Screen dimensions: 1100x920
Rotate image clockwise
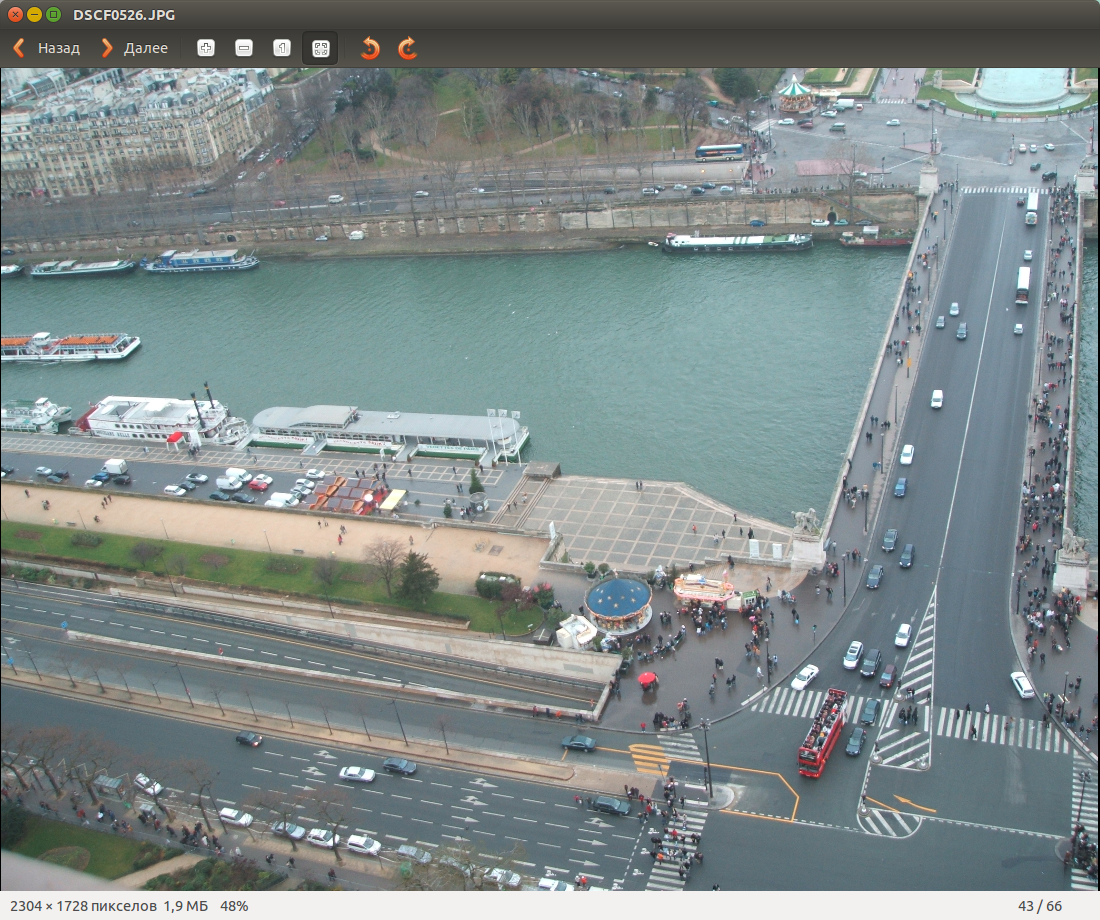(408, 48)
